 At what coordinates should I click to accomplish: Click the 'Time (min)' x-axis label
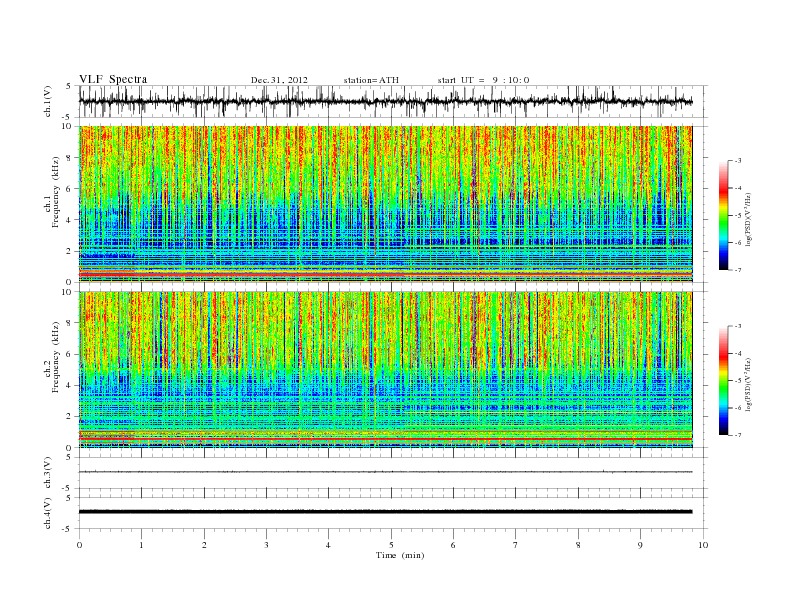pos(400,555)
